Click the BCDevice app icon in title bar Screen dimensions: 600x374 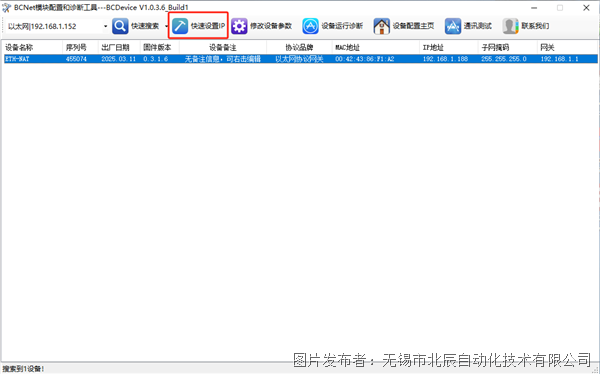[x=7, y=8]
